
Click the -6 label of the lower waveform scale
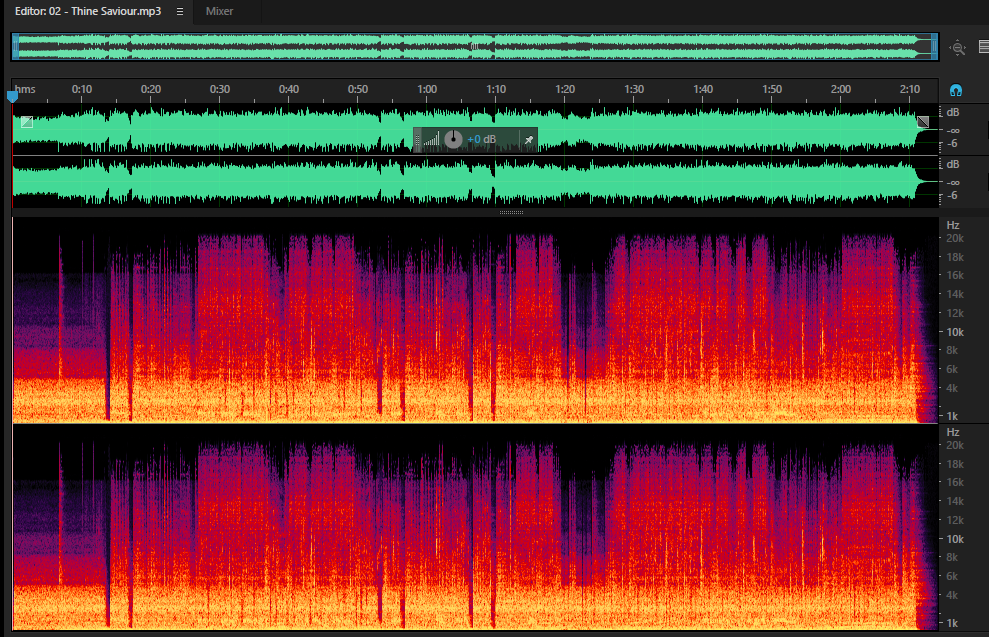coord(952,195)
